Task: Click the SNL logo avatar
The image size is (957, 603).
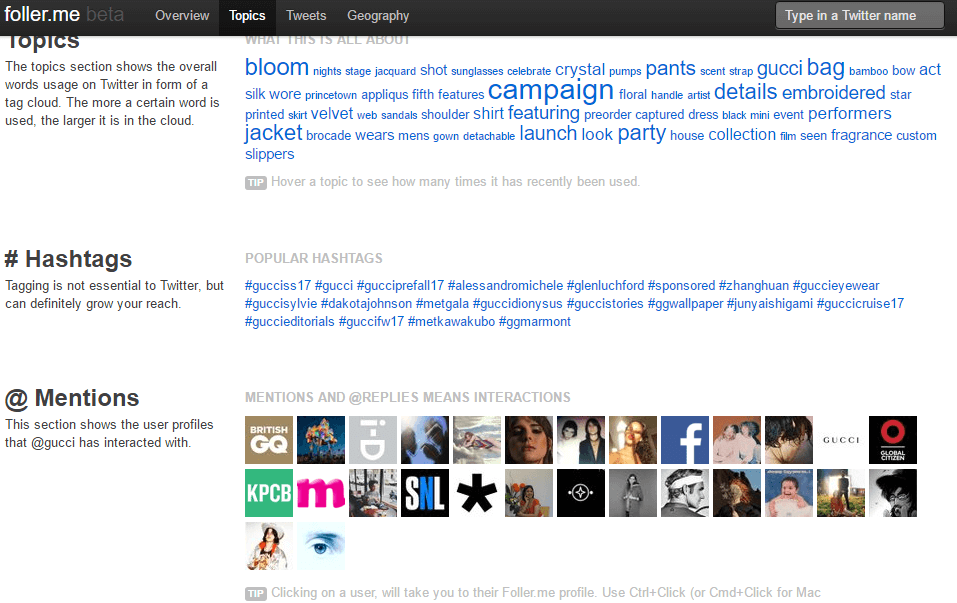Action: 425,493
